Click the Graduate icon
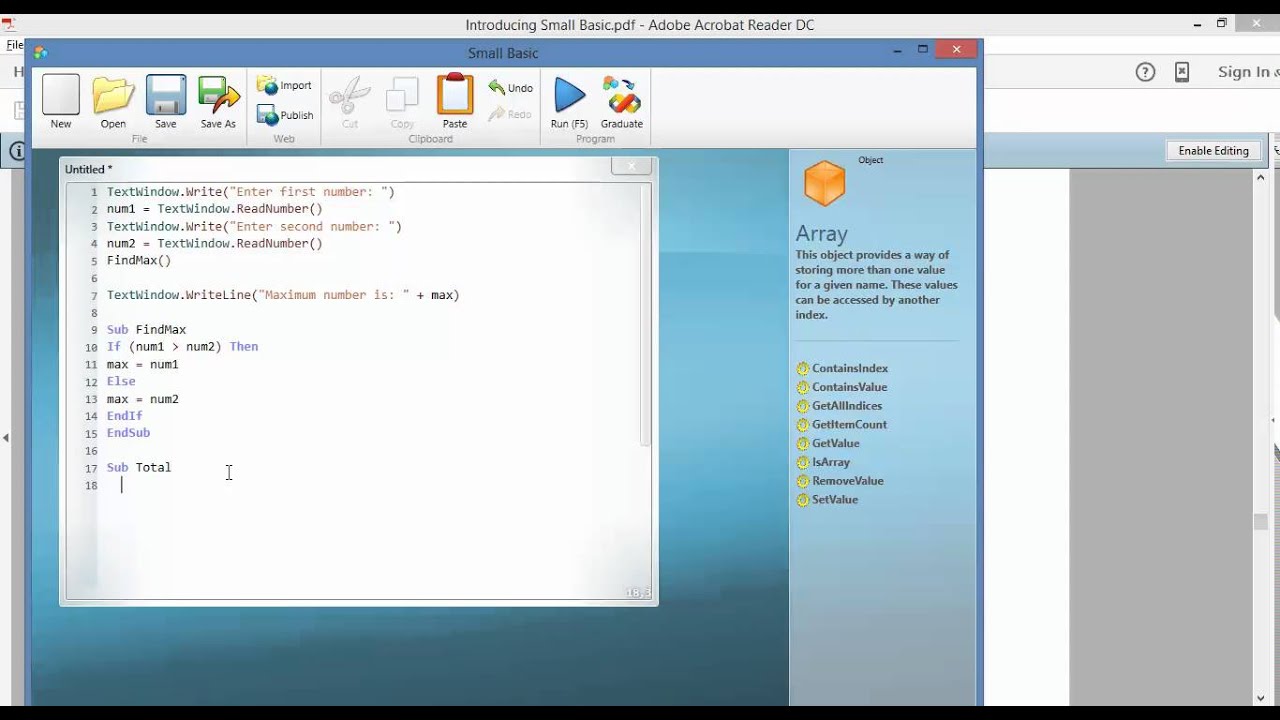The width and height of the screenshot is (1280, 720). [x=622, y=101]
